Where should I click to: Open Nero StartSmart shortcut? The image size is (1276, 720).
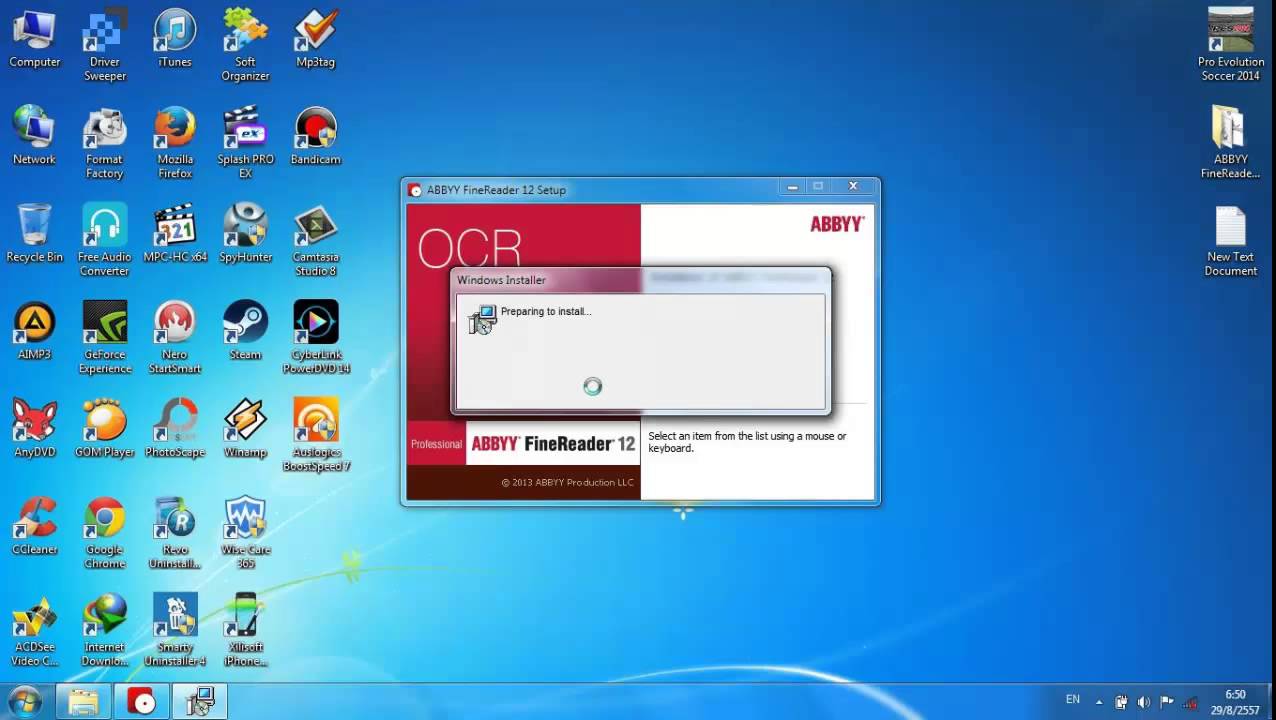pos(175,338)
